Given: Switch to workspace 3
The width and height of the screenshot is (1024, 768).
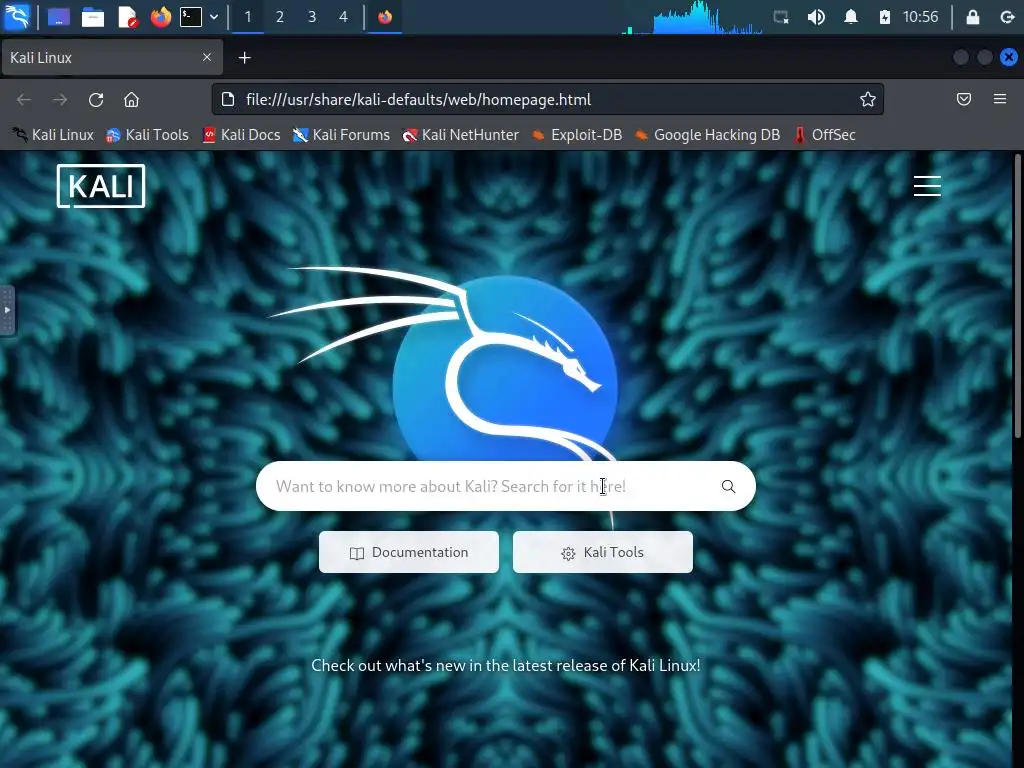Looking at the screenshot, I should pos(312,17).
